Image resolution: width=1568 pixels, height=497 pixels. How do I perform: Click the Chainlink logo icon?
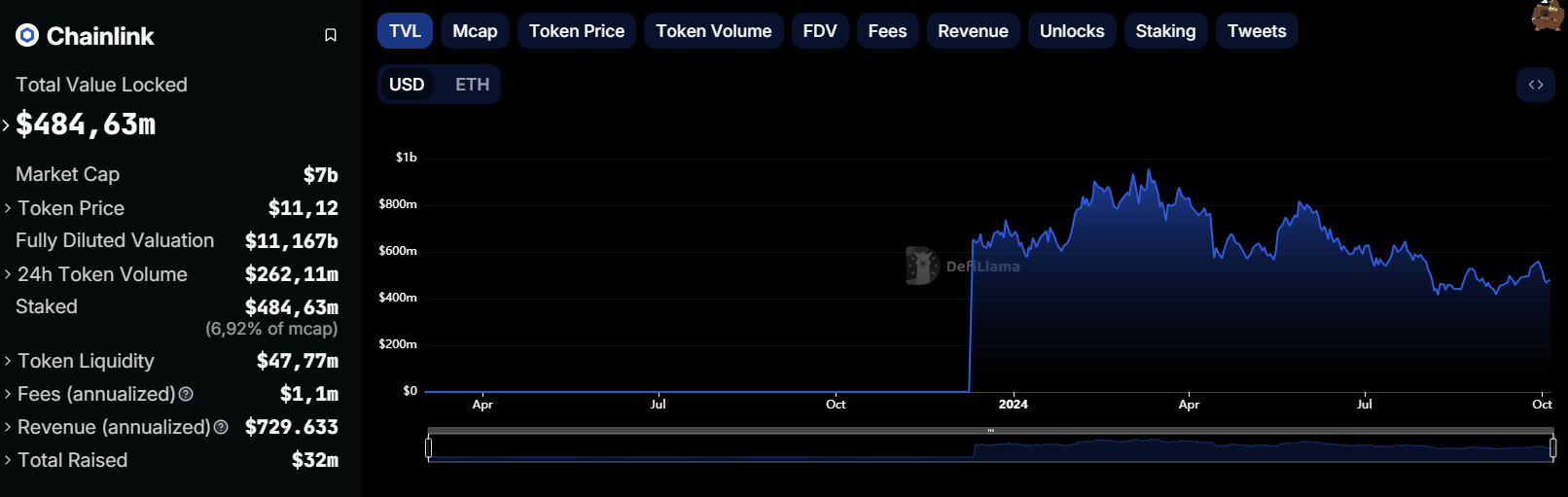coord(27,36)
